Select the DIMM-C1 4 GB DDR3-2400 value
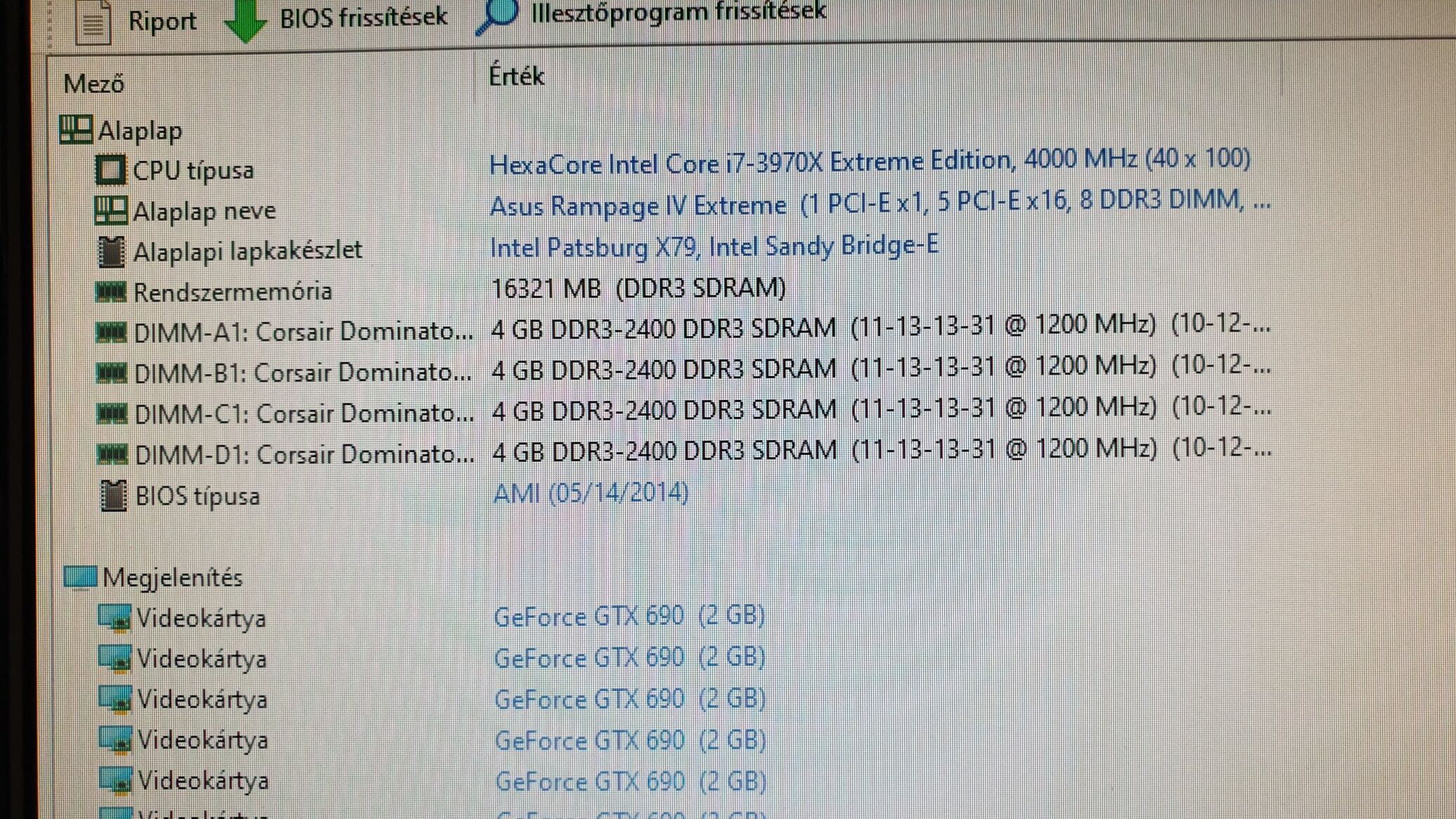 pyautogui.click(x=882, y=408)
